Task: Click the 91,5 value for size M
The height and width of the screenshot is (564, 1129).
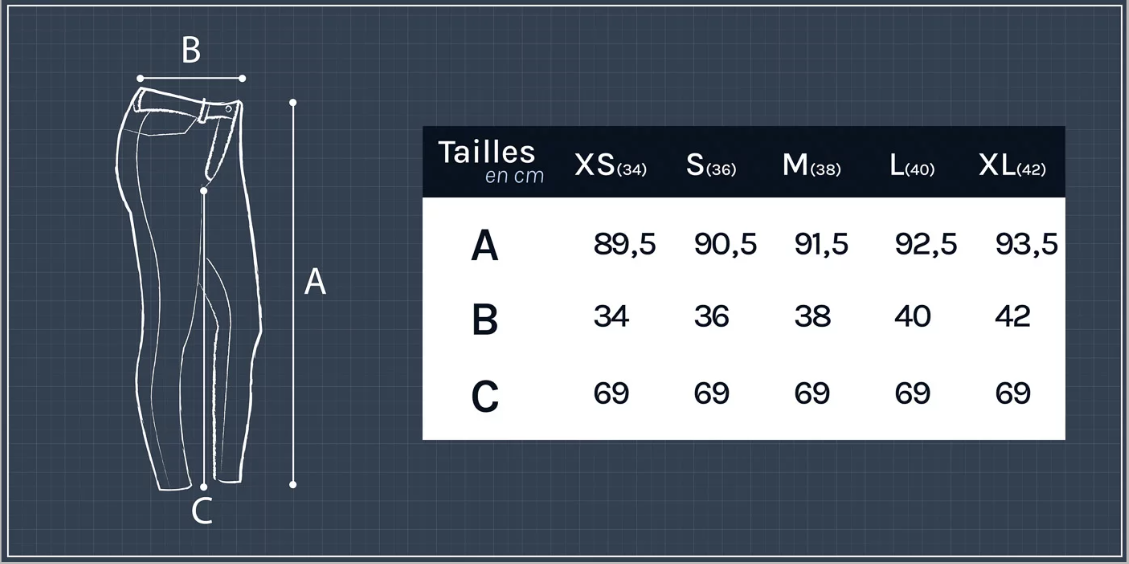Action: 822,245
